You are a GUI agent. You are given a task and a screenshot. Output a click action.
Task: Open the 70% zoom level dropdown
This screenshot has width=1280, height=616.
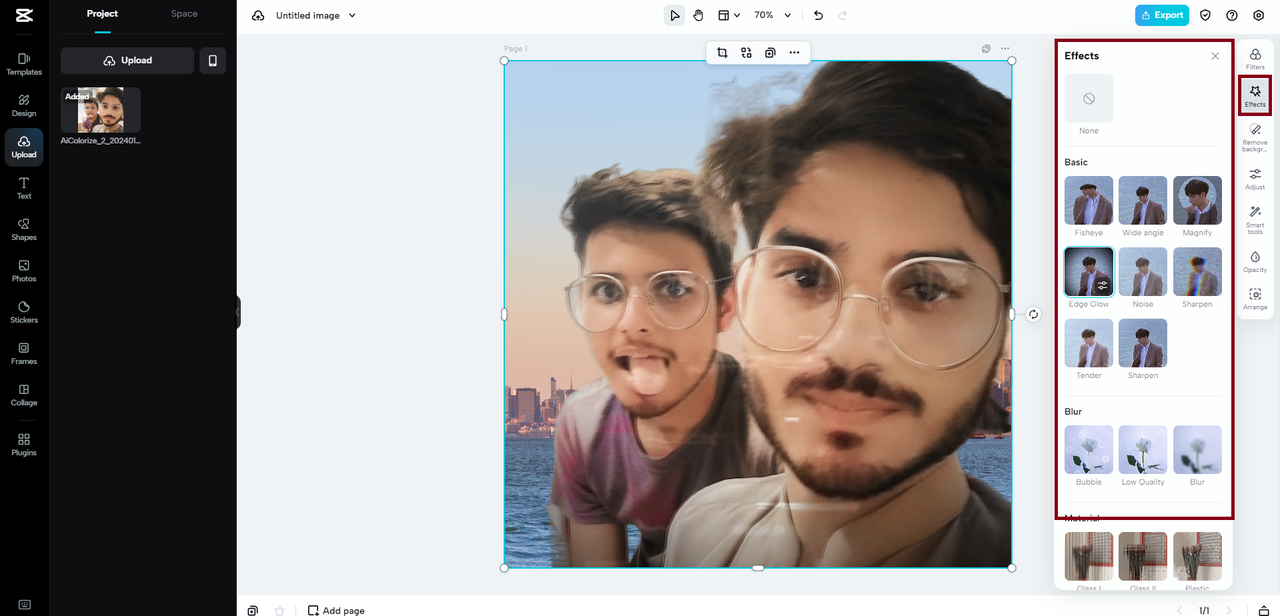click(x=773, y=15)
